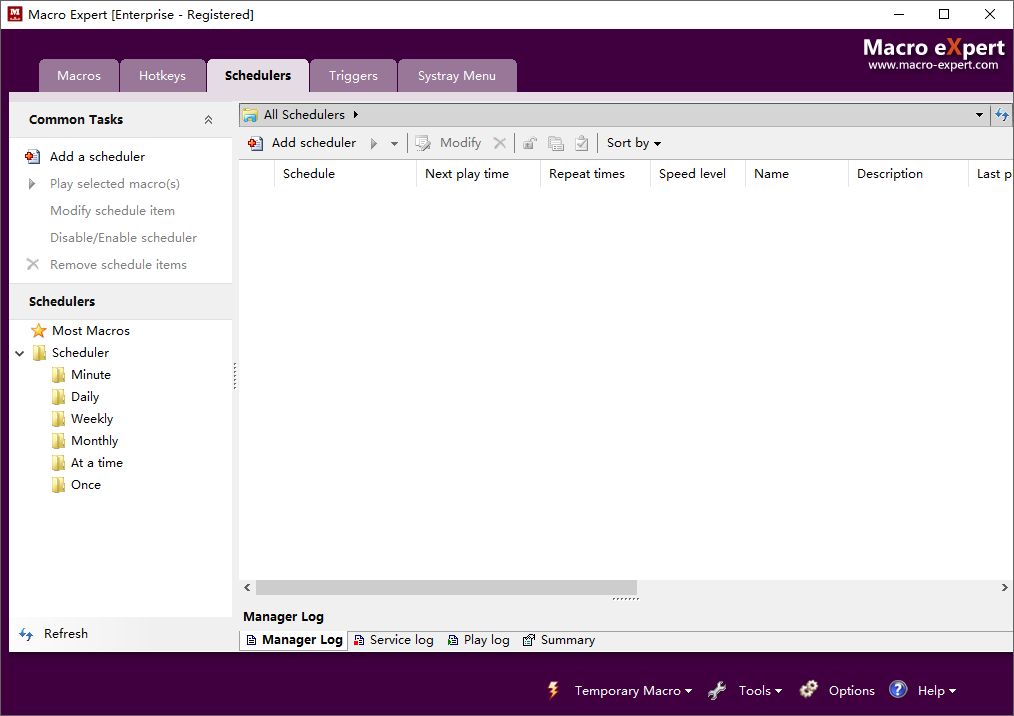Switch to the Hotkeys tab
The height and width of the screenshot is (716, 1014).
click(162, 76)
